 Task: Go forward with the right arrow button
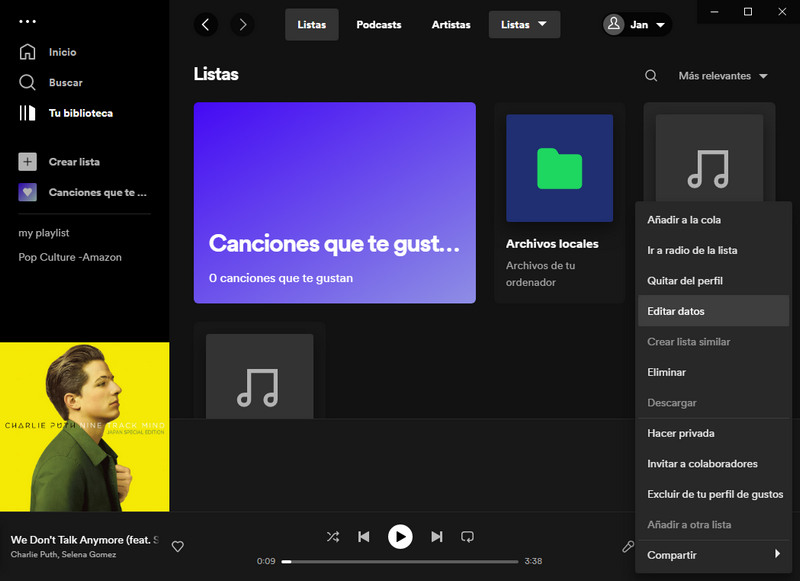[x=242, y=25]
